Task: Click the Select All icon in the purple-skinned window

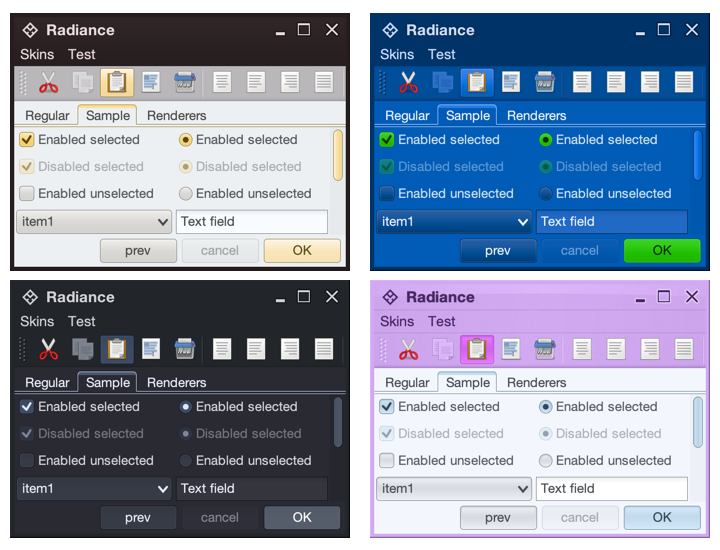Action: point(511,349)
